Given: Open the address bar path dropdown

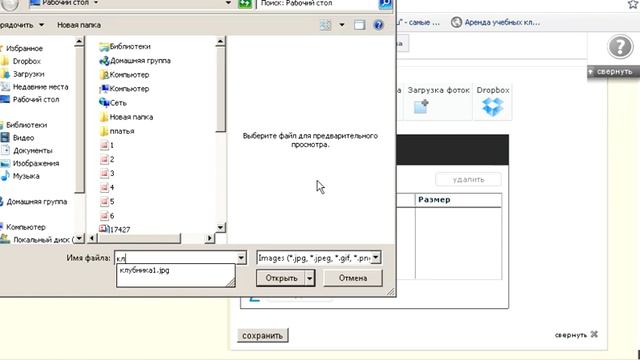Looking at the screenshot, I should tap(228, 3).
